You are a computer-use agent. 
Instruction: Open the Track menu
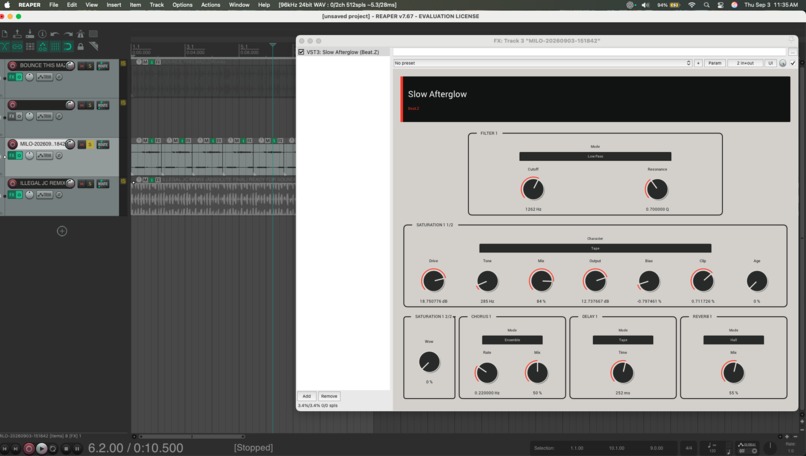coord(156,5)
